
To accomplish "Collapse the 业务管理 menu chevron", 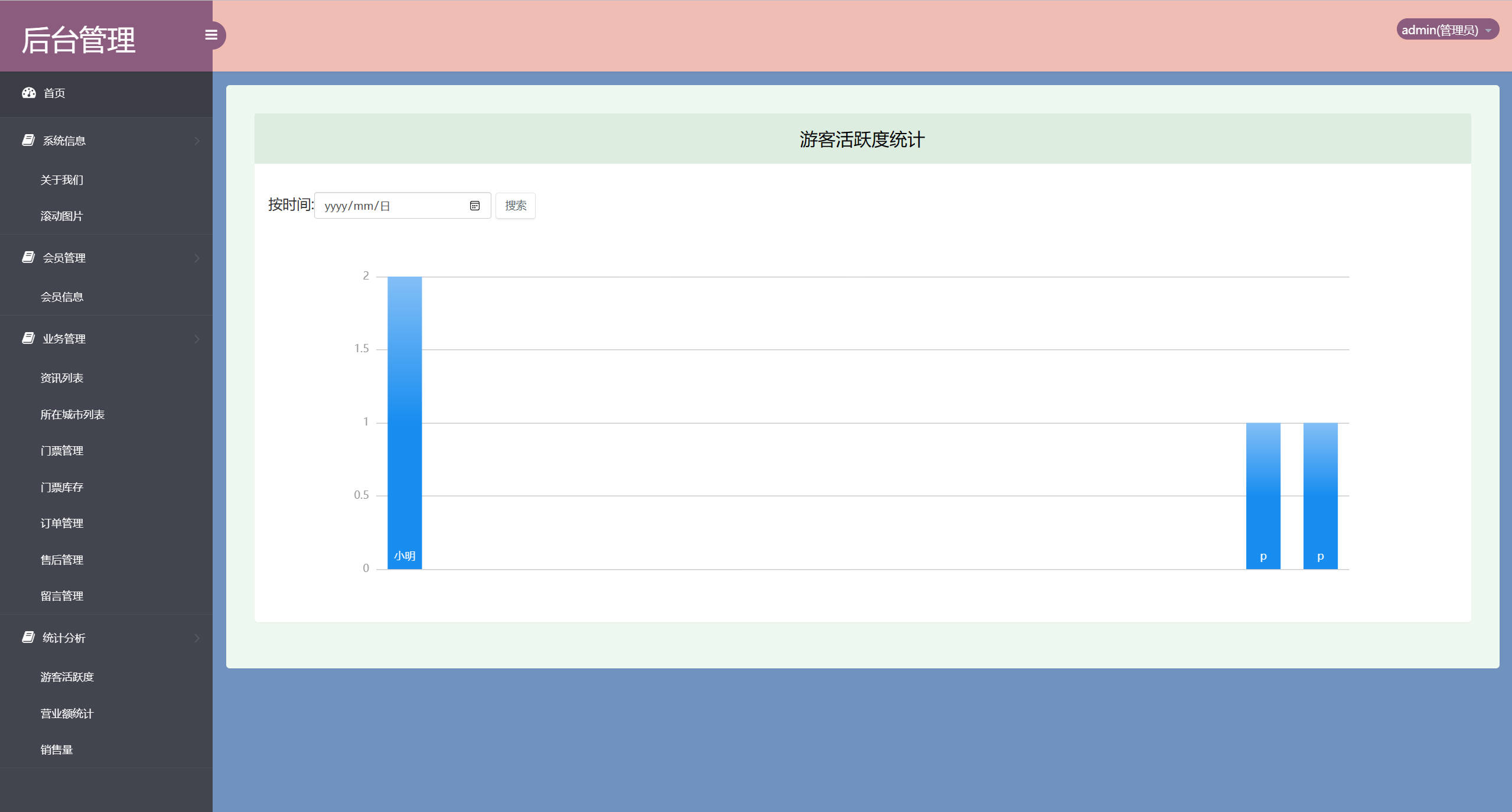I will pyautogui.click(x=197, y=339).
